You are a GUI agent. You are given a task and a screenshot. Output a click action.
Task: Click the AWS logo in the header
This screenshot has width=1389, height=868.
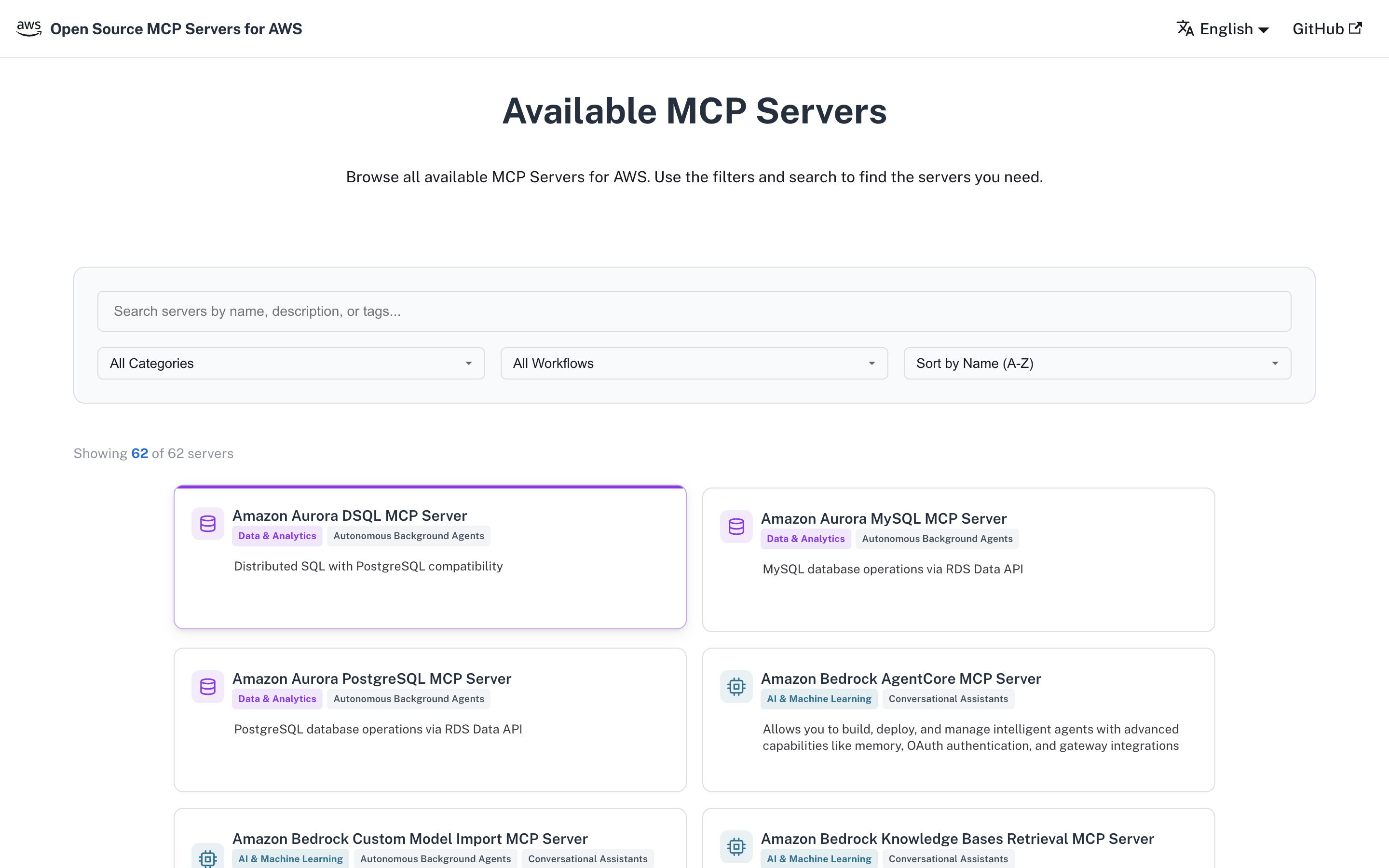pyautogui.click(x=29, y=29)
